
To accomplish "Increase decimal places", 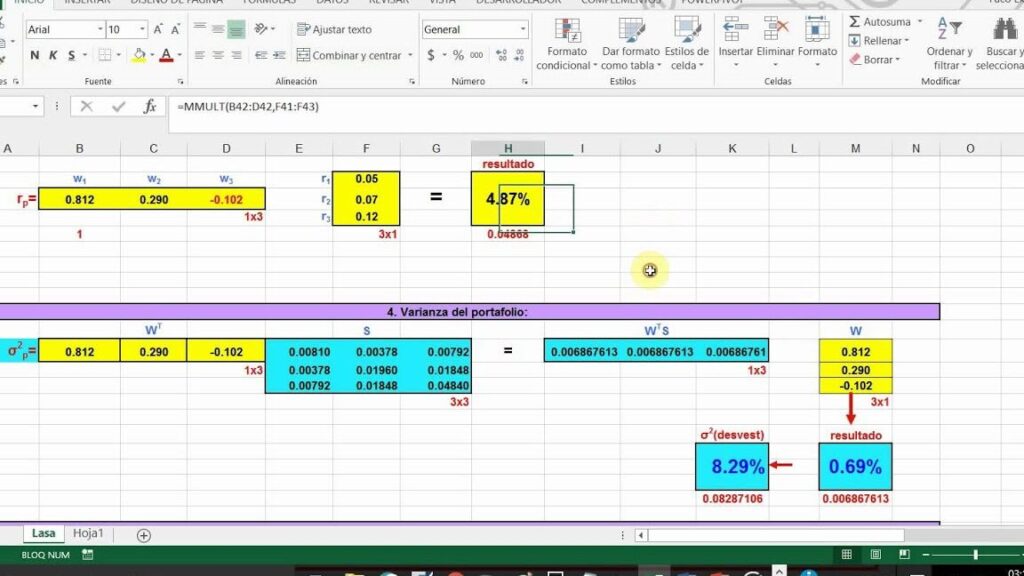I will pyautogui.click(x=502, y=56).
